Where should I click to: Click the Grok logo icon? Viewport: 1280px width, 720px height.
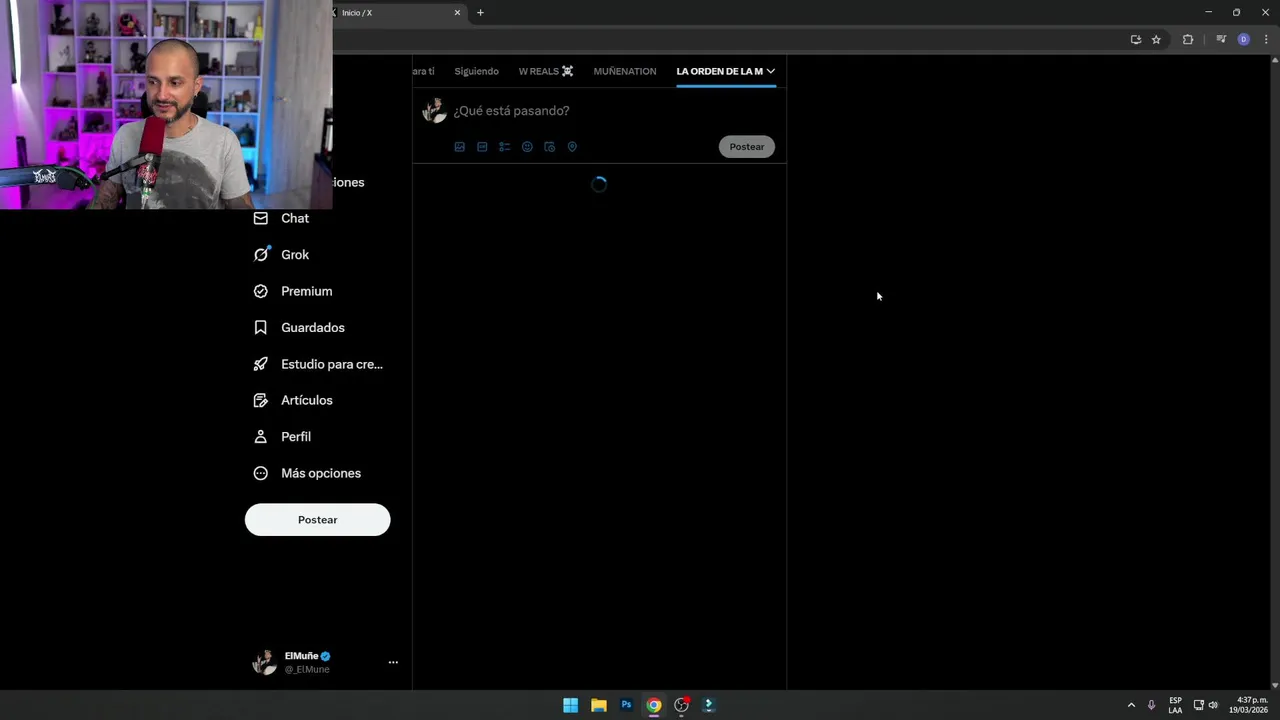pyautogui.click(x=261, y=254)
